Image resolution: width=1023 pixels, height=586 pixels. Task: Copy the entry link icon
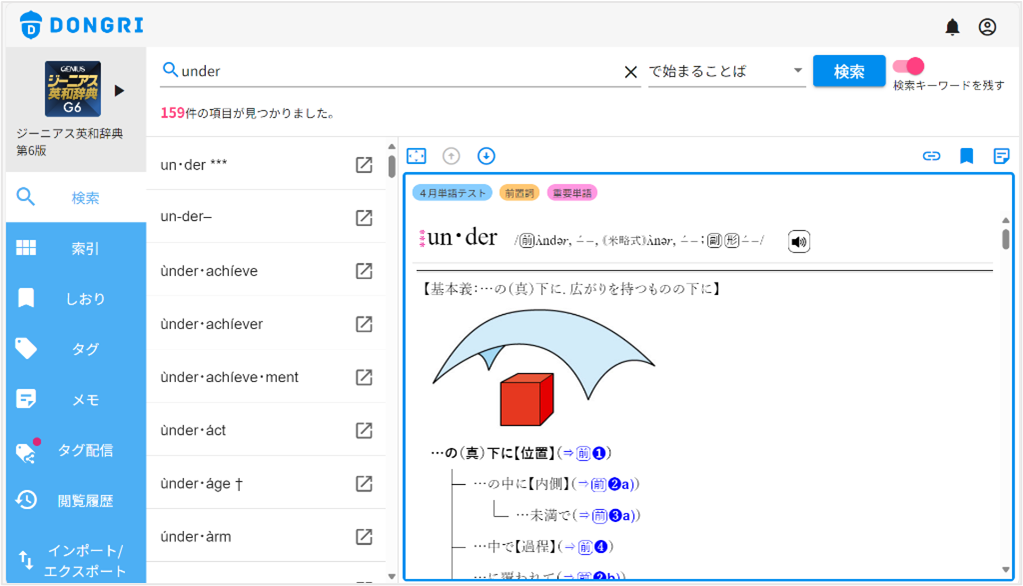click(x=931, y=156)
